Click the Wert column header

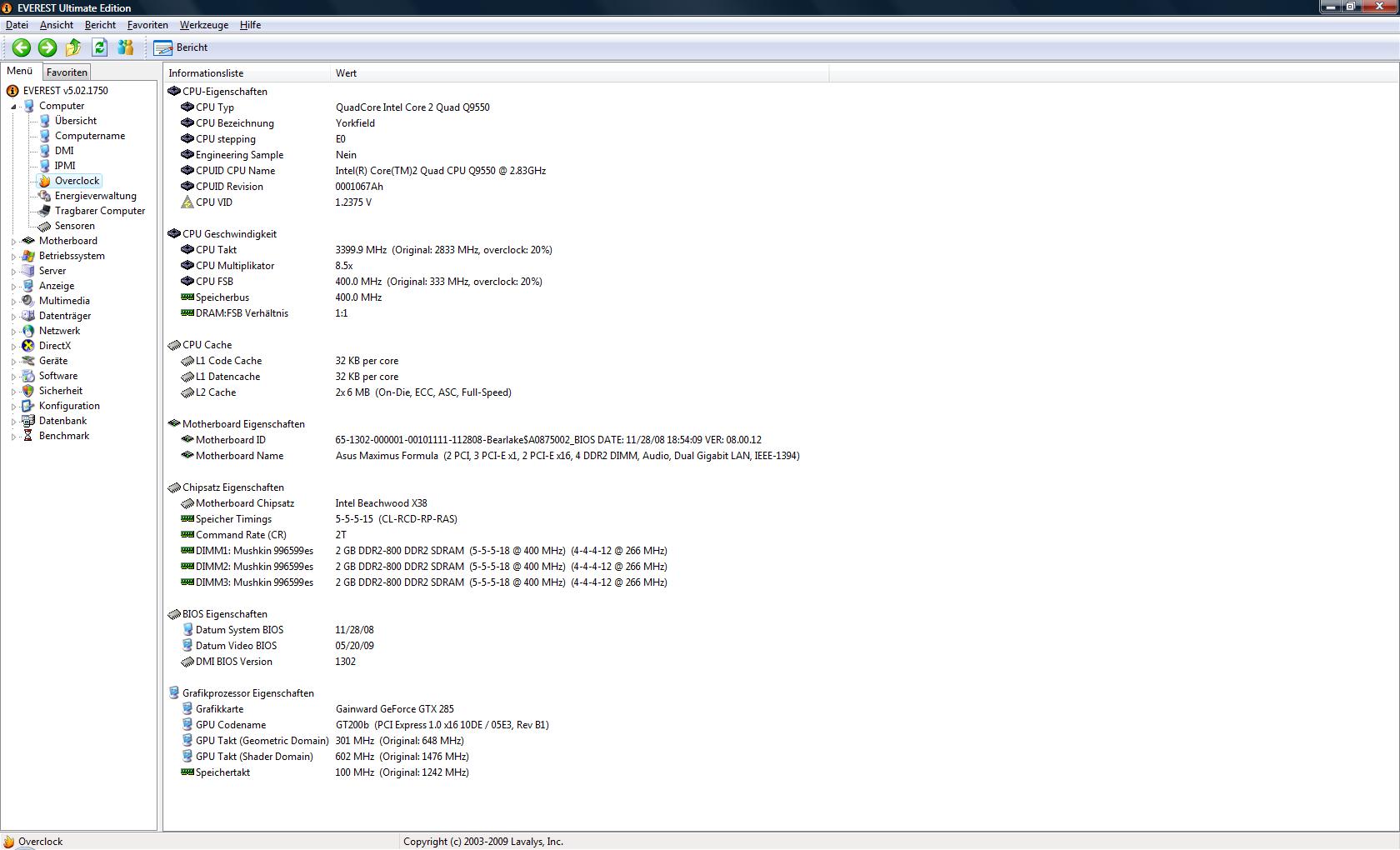click(x=579, y=73)
